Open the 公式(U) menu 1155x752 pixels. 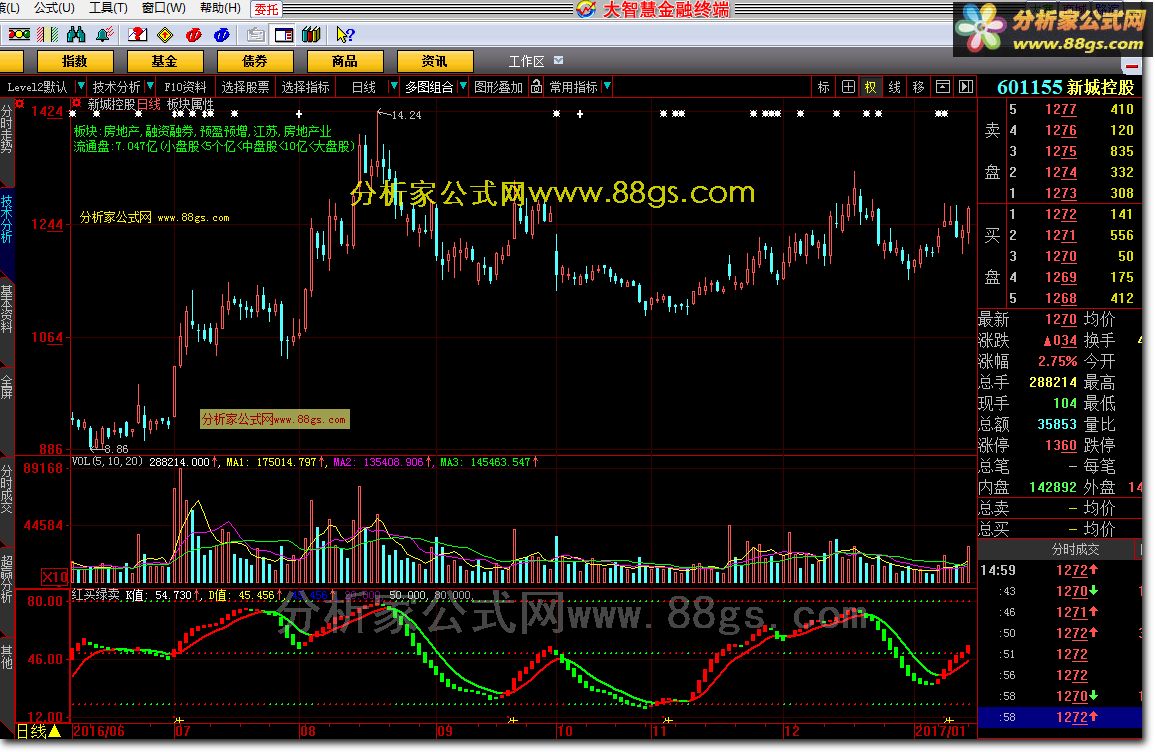pos(54,8)
